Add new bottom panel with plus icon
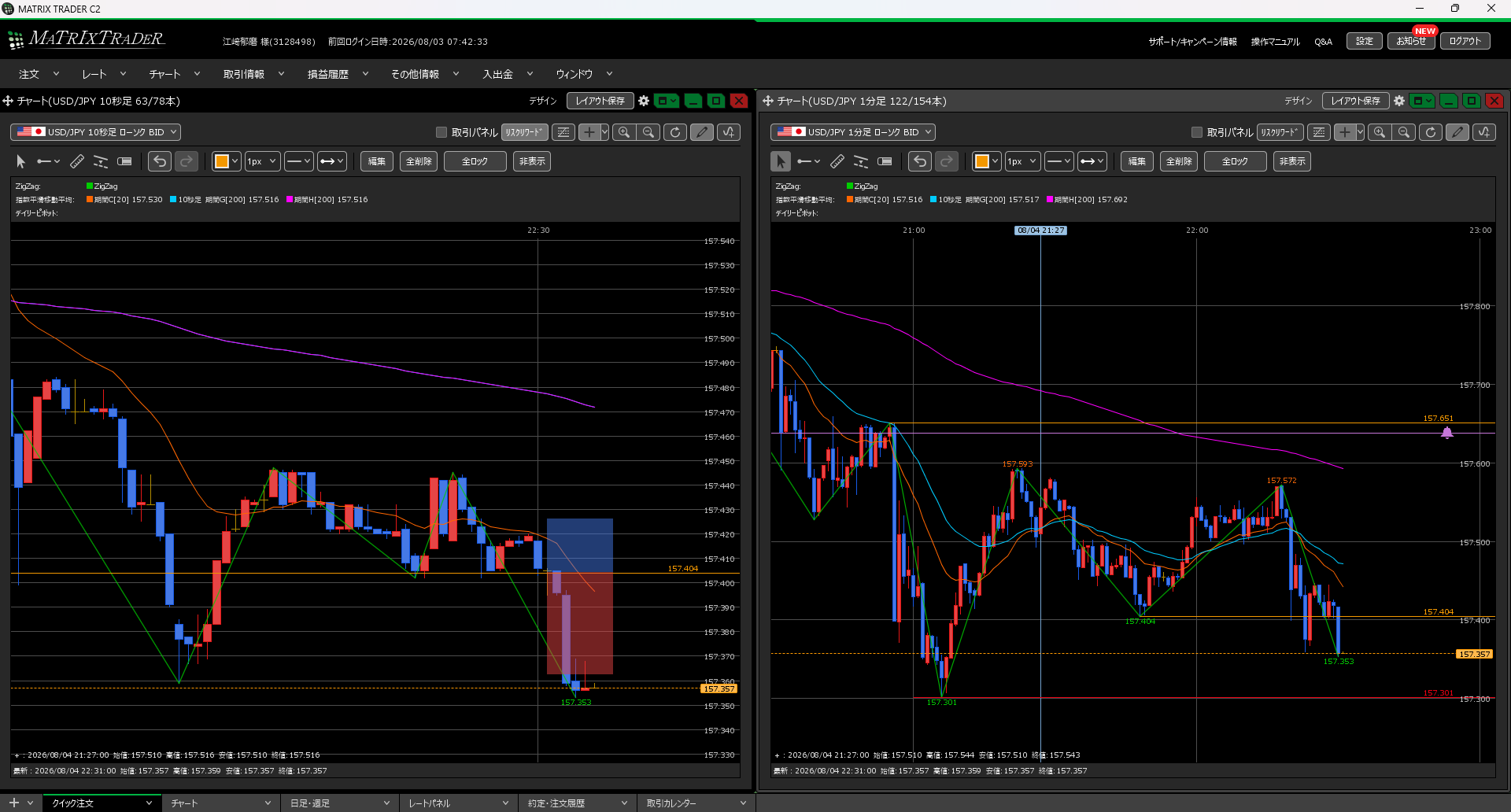This screenshot has height=812, width=1511. click(x=13, y=803)
